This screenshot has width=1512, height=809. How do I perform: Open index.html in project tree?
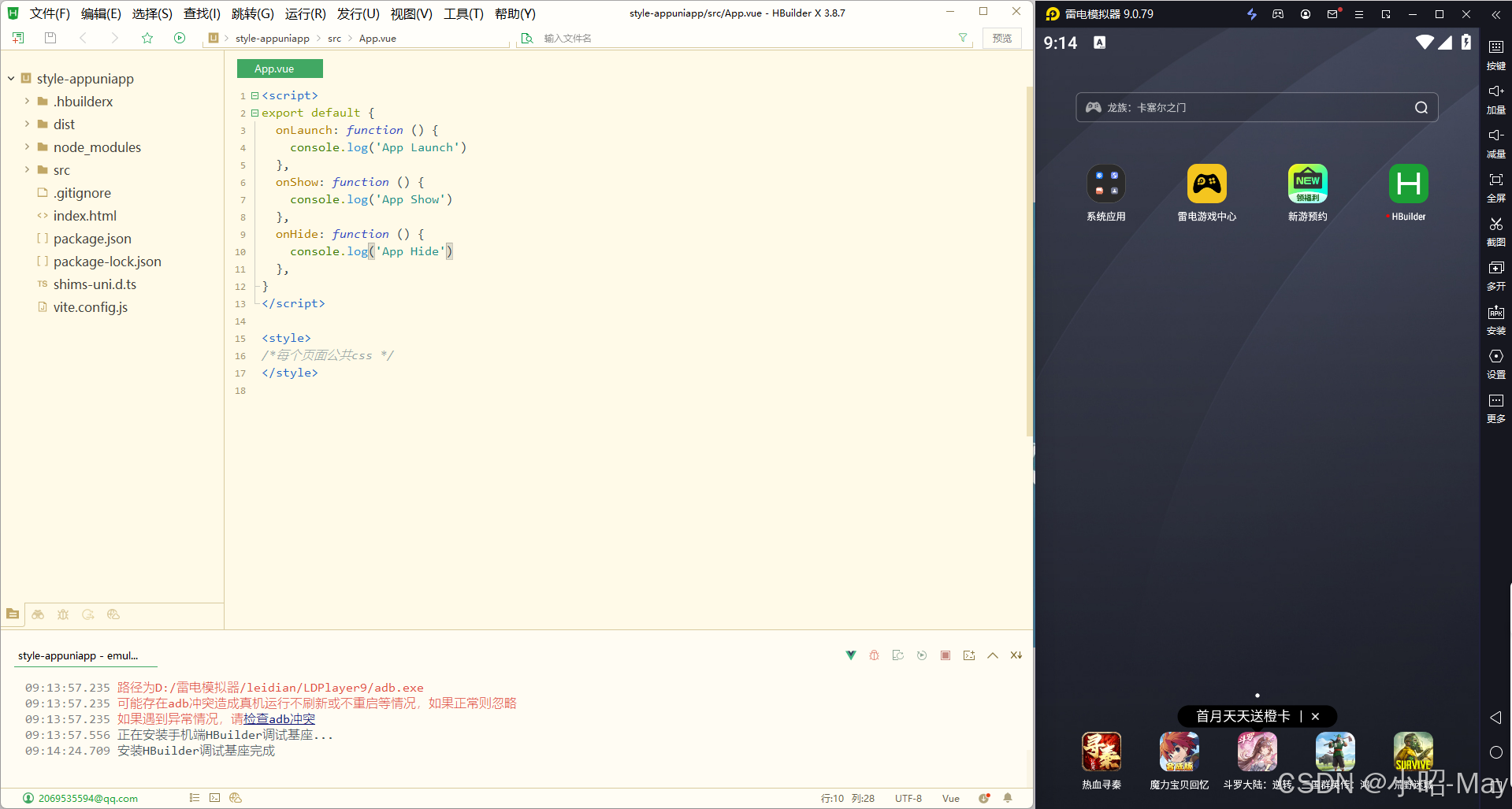coord(84,216)
